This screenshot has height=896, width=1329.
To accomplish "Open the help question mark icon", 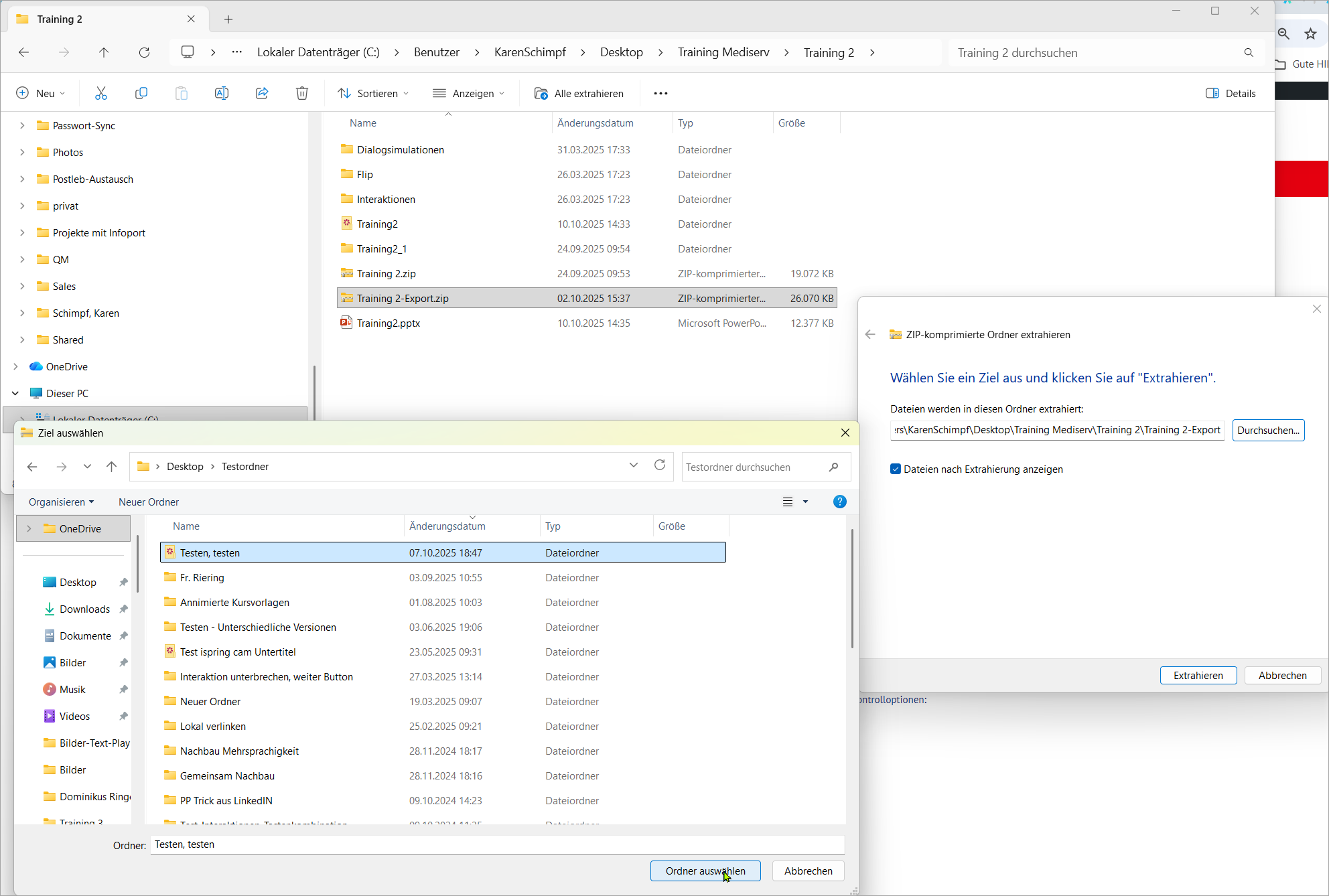I will tap(839, 502).
